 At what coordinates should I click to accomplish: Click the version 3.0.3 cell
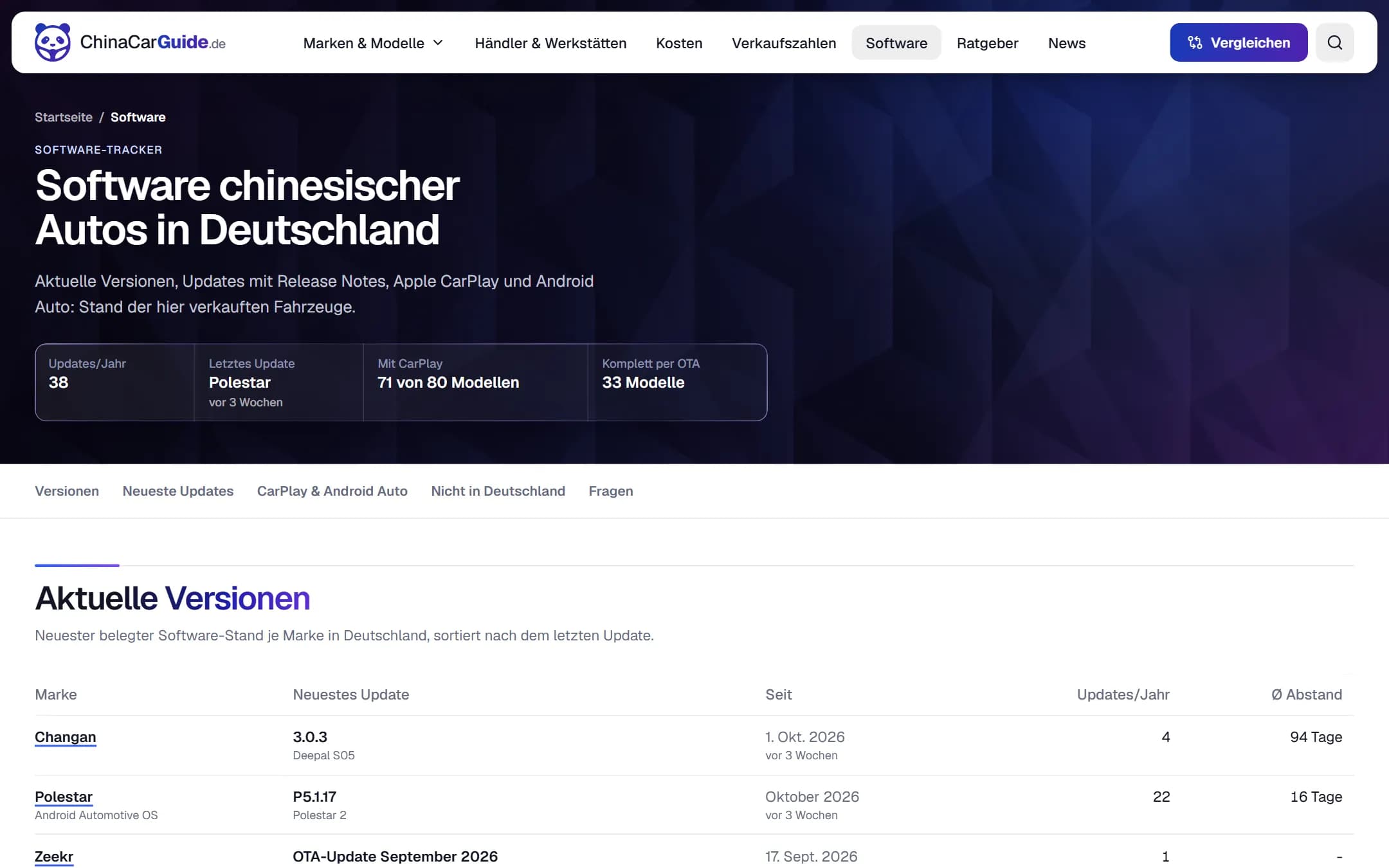click(310, 737)
